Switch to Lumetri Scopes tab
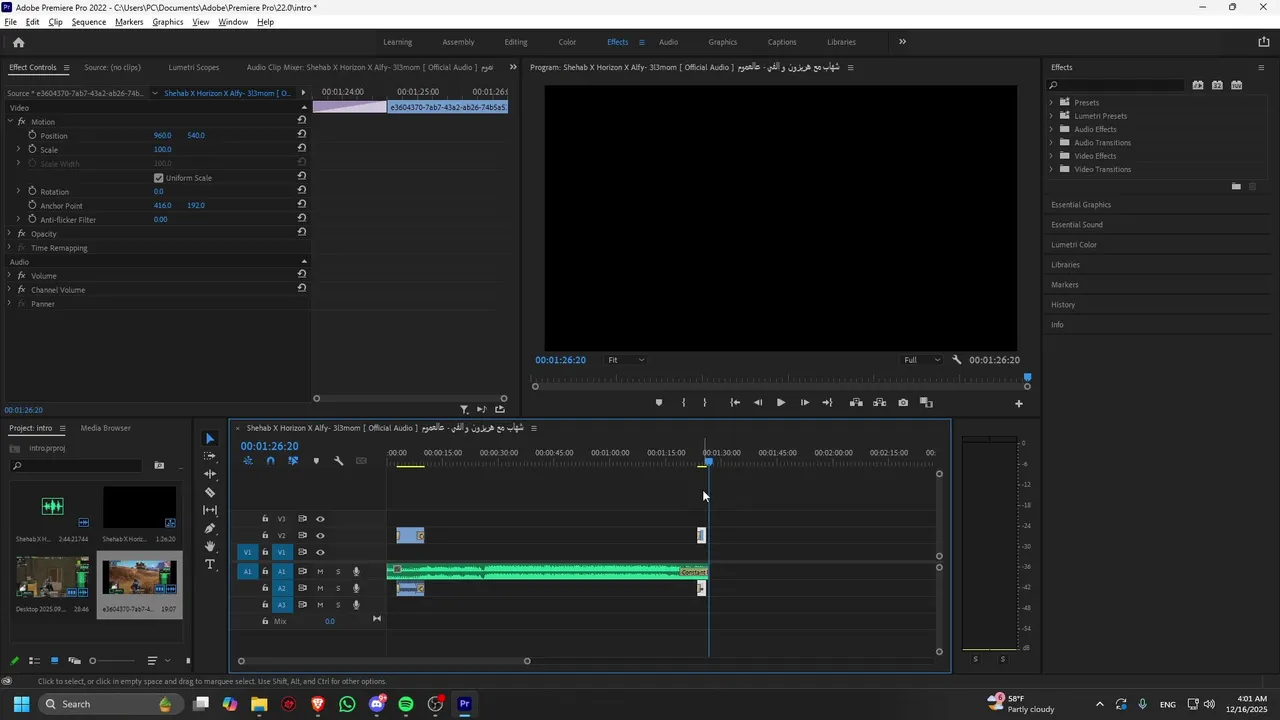 click(194, 67)
